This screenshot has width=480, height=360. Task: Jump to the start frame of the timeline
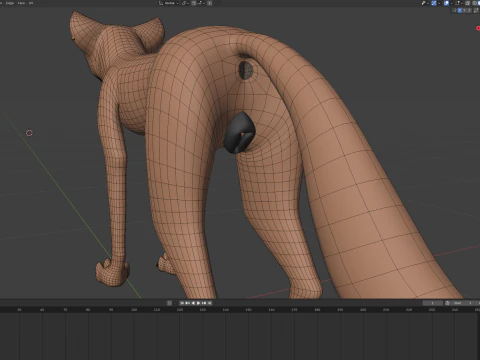point(182,303)
